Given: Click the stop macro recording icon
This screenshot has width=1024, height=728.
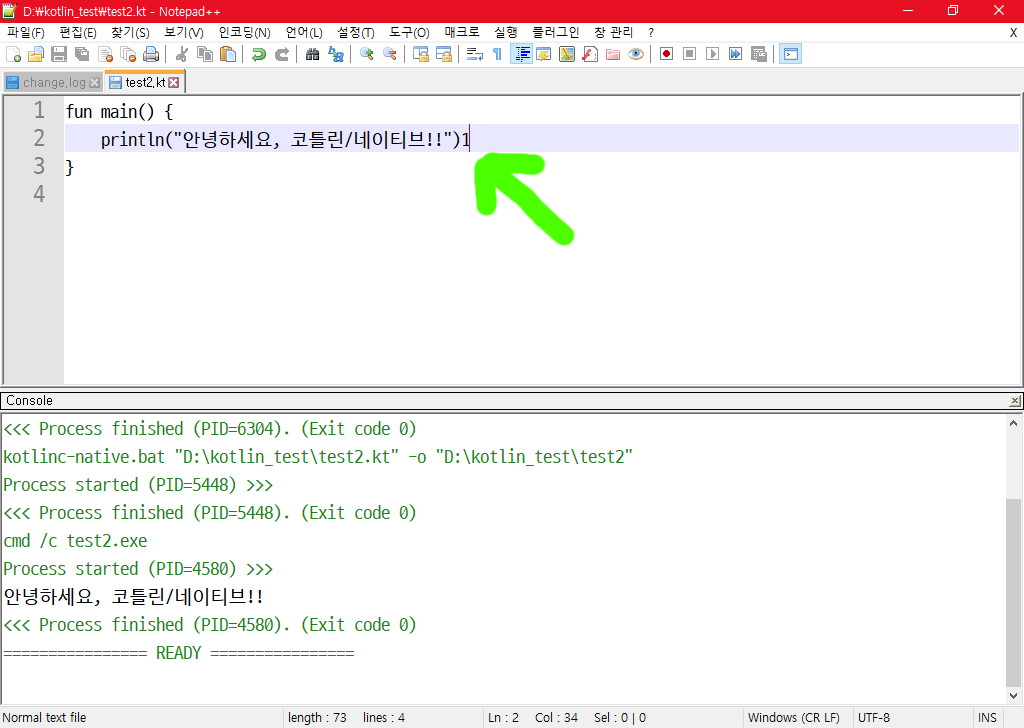Looking at the screenshot, I should 689,54.
